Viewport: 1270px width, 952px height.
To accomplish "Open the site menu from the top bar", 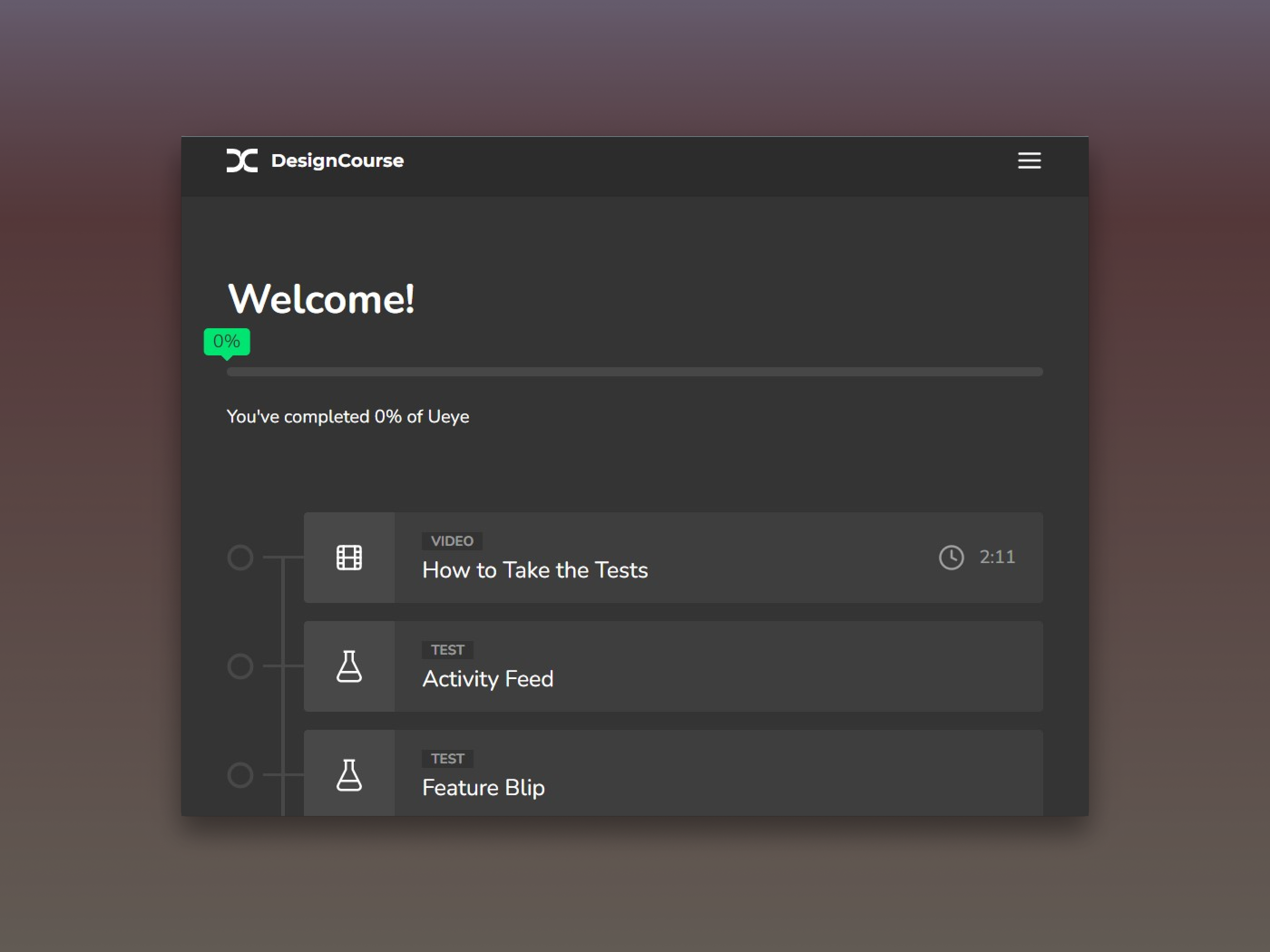I will [1028, 160].
